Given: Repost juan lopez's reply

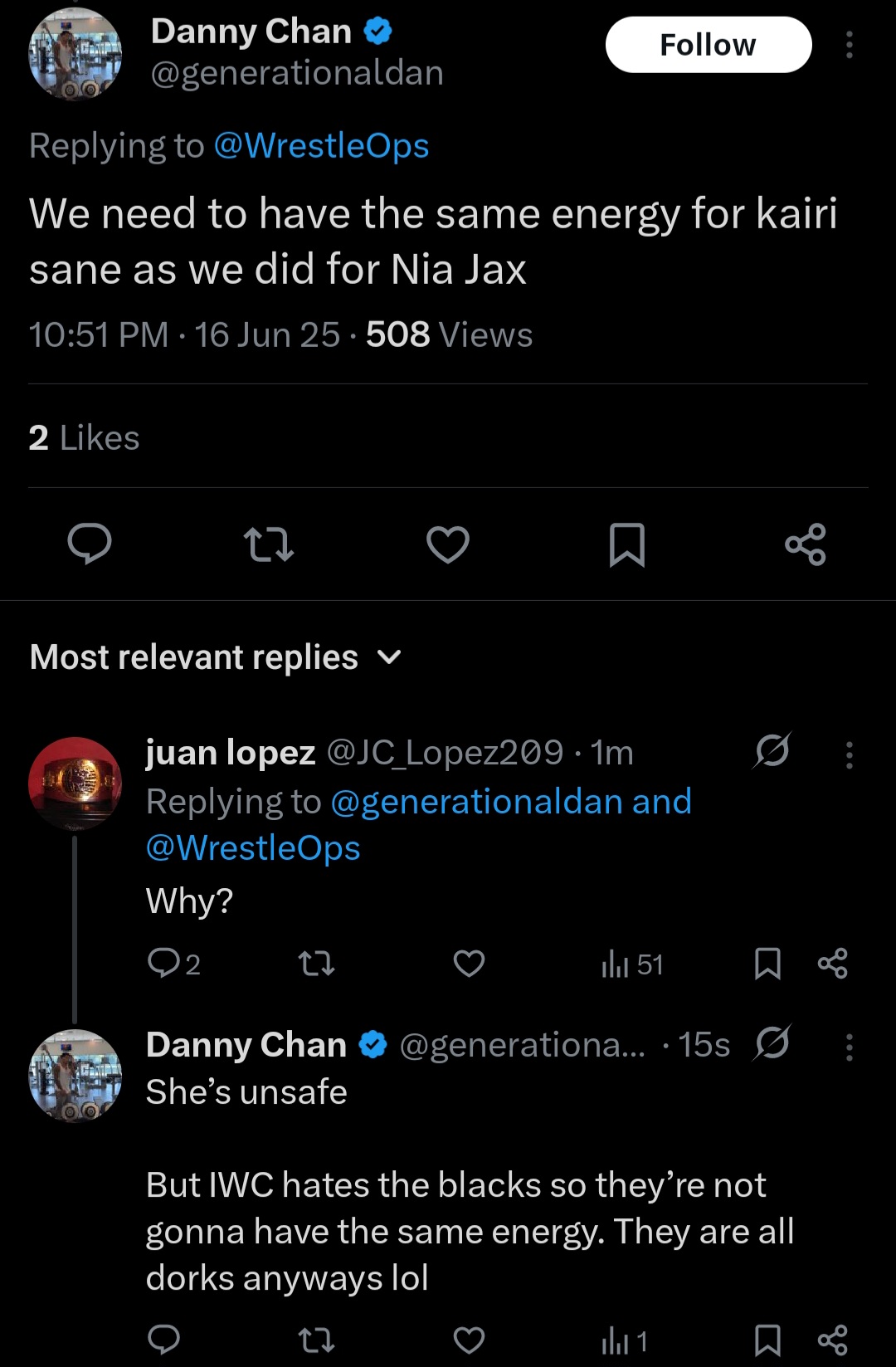Looking at the screenshot, I should [x=316, y=964].
